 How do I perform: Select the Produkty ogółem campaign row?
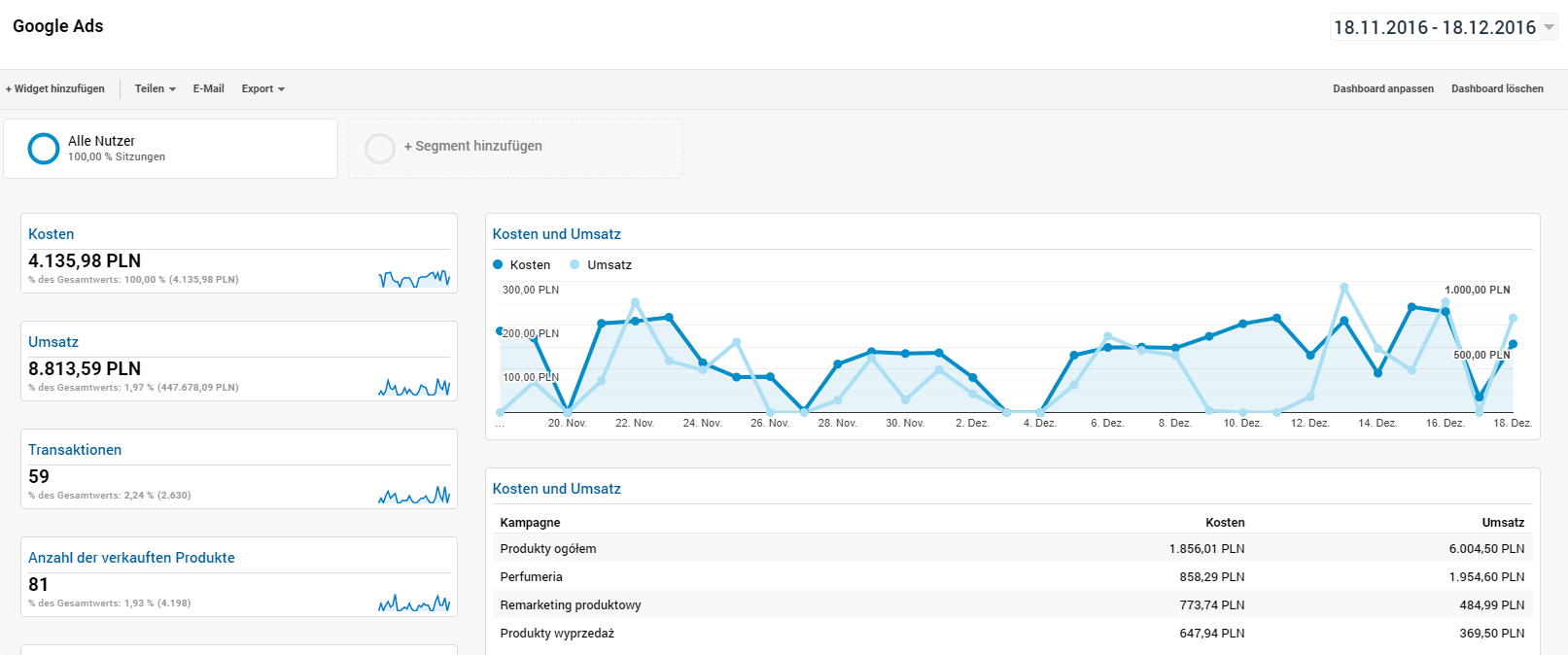point(1012,548)
